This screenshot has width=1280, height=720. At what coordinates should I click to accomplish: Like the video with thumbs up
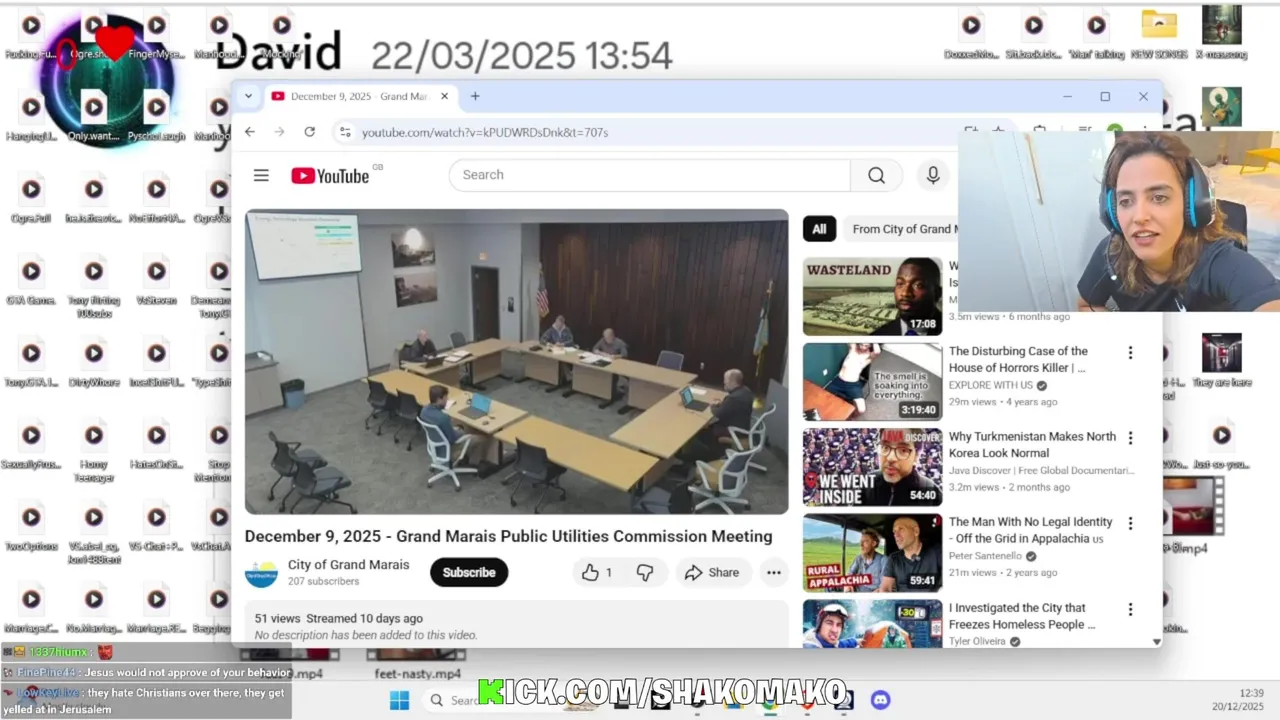[598, 572]
